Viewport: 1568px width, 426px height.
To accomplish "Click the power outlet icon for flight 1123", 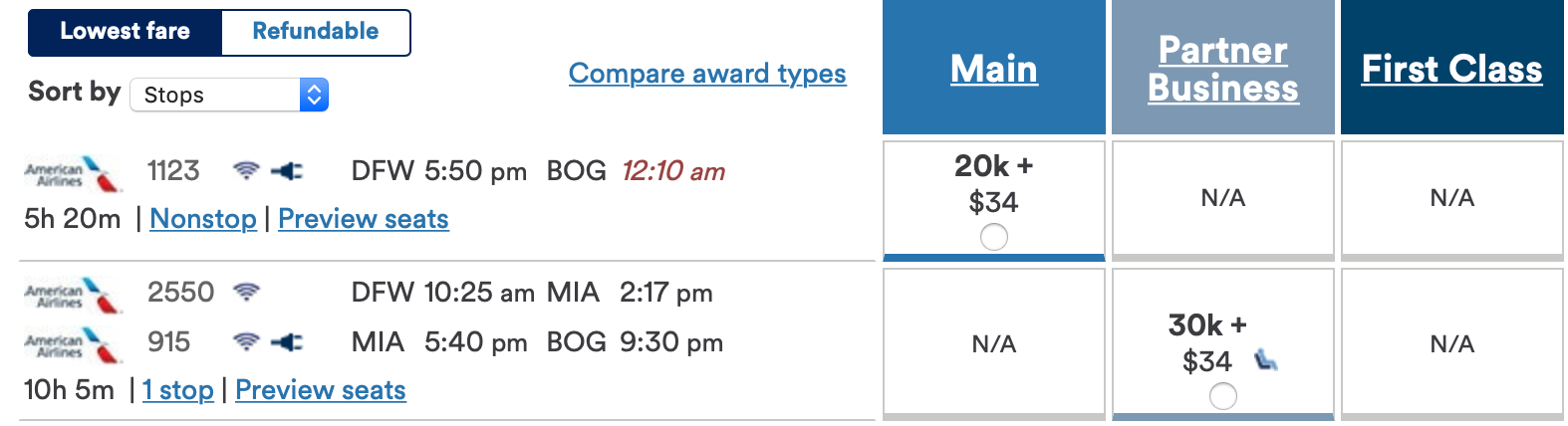I will [x=287, y=171].
